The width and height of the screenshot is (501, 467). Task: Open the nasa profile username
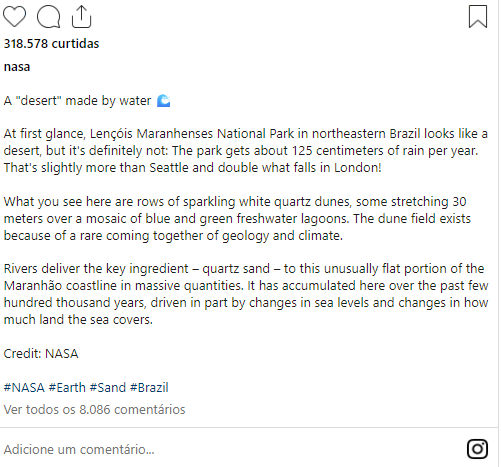pos(17,67)
